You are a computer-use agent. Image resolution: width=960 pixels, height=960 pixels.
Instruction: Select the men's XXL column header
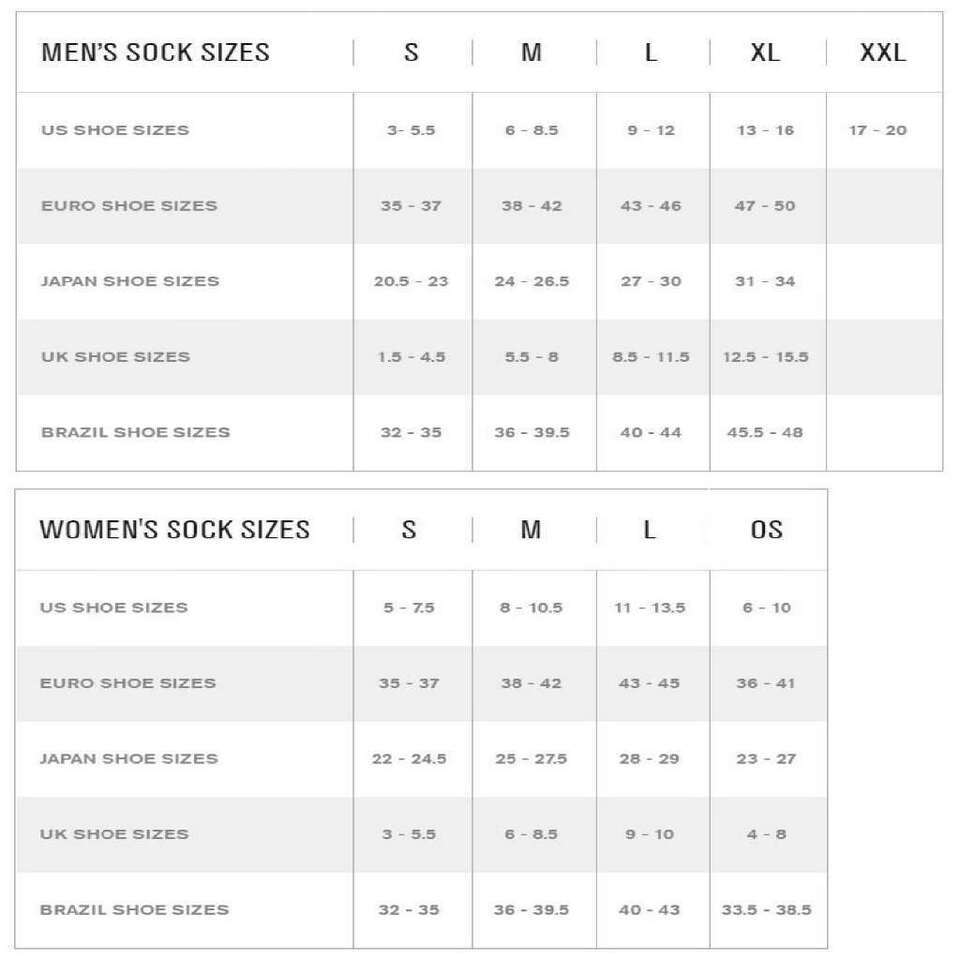tap(883, 53)
